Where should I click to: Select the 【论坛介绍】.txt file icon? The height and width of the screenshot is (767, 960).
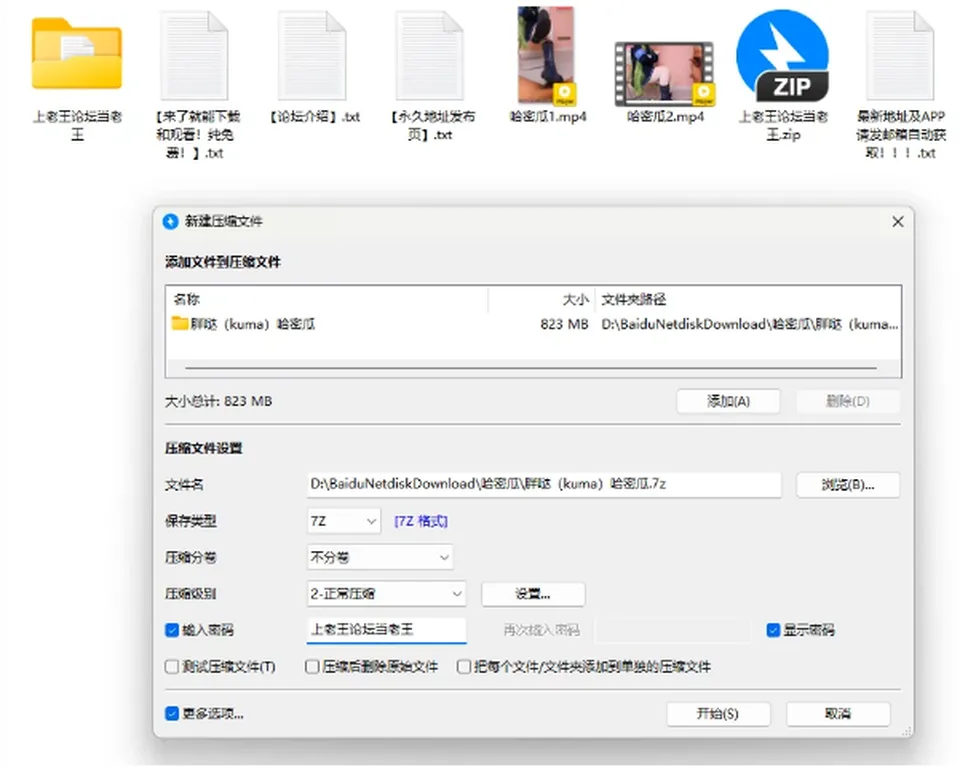point(312,55)
